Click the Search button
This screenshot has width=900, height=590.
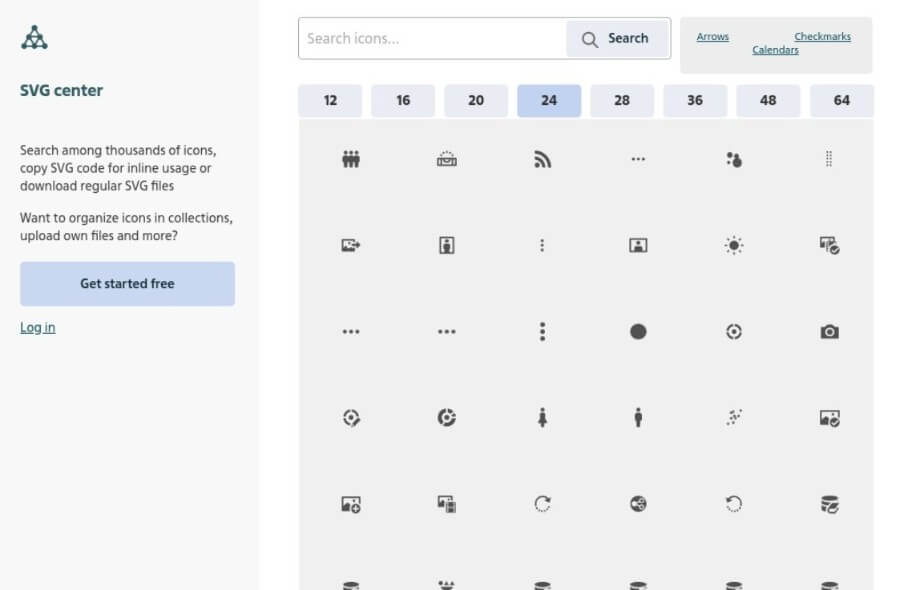[x=618, y=38]
